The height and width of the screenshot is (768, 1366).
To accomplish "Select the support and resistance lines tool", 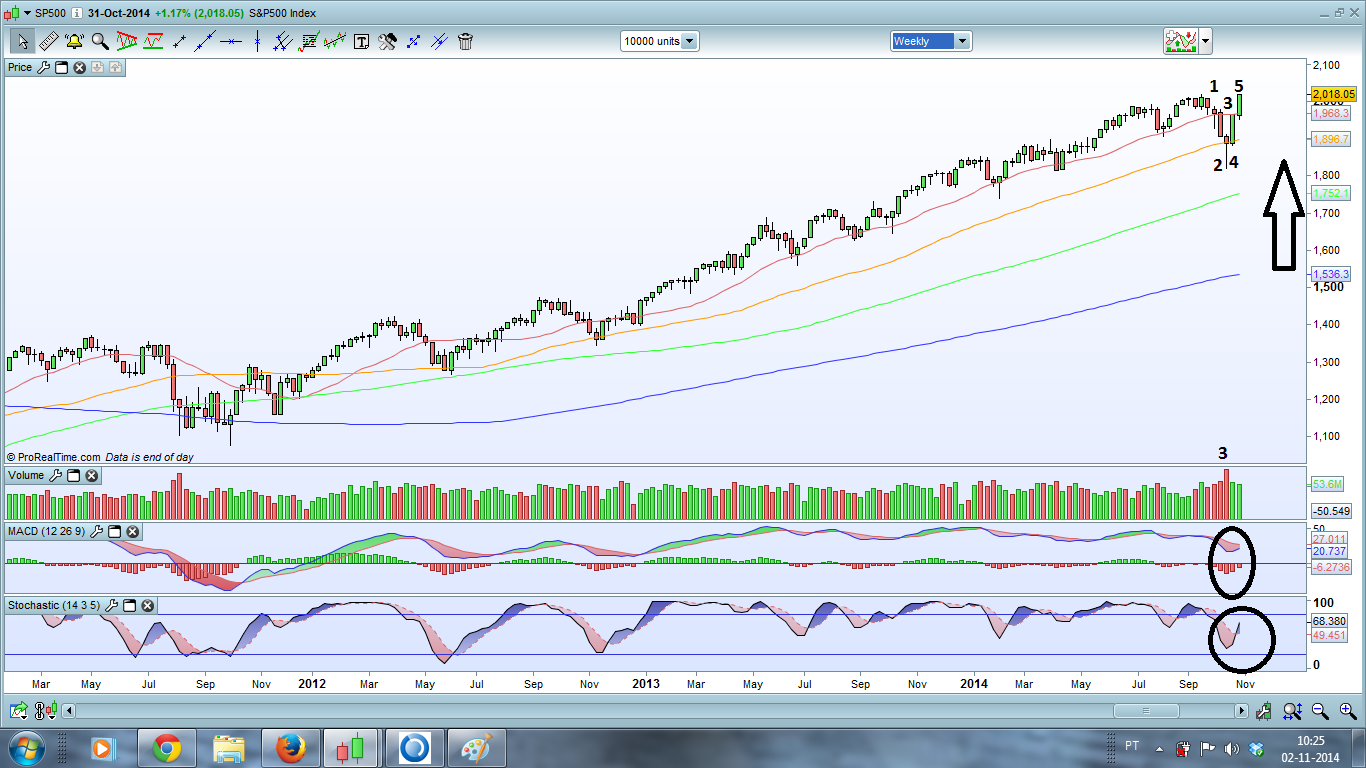I will 153,41.
